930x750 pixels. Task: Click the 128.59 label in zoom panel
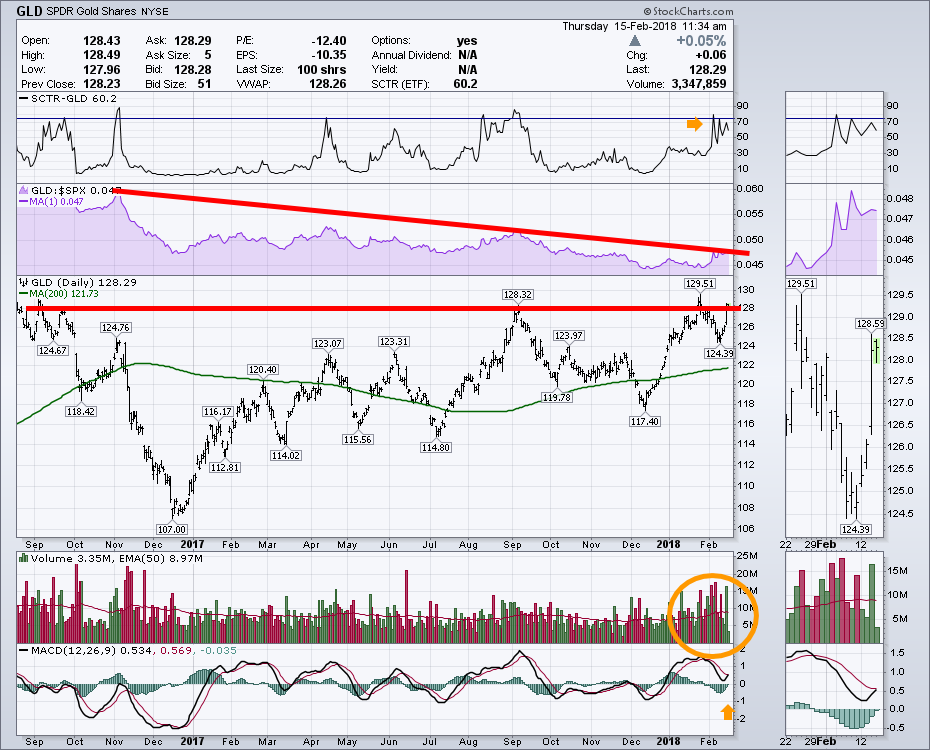pos(870,323)
